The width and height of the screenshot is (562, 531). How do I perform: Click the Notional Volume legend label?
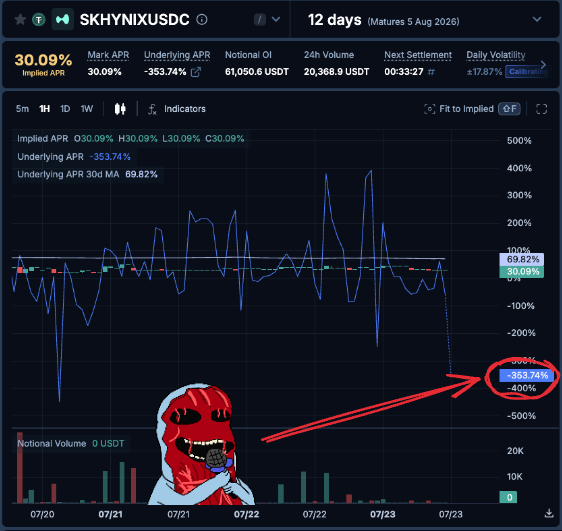pos(52,444)
